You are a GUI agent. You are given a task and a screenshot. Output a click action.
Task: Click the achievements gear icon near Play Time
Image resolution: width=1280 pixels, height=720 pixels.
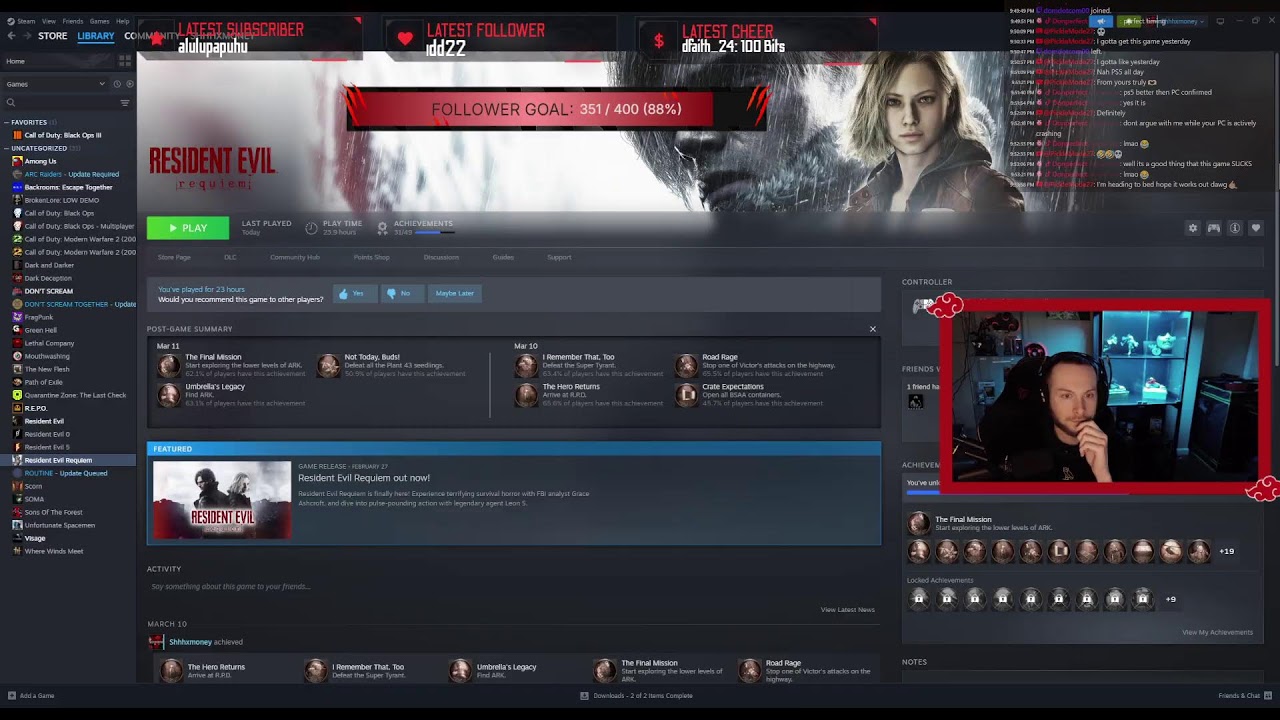pos(382,228)
